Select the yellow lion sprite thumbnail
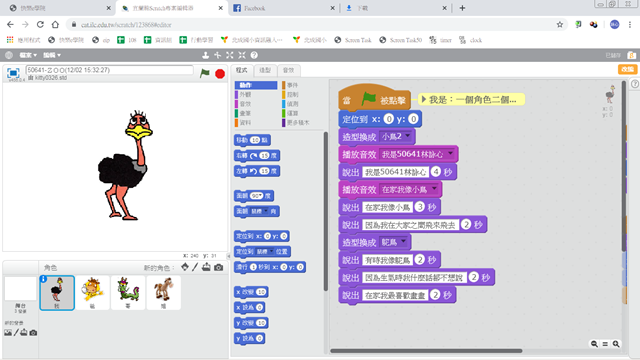The width and height of the screenshot is (640, 360). coord(93,292)
